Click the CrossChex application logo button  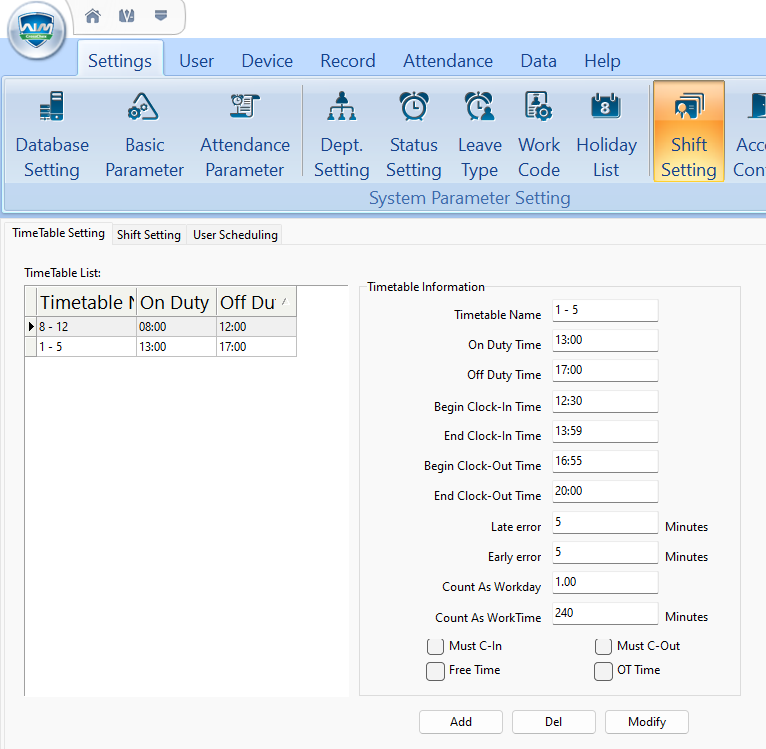tap(37, 30)
